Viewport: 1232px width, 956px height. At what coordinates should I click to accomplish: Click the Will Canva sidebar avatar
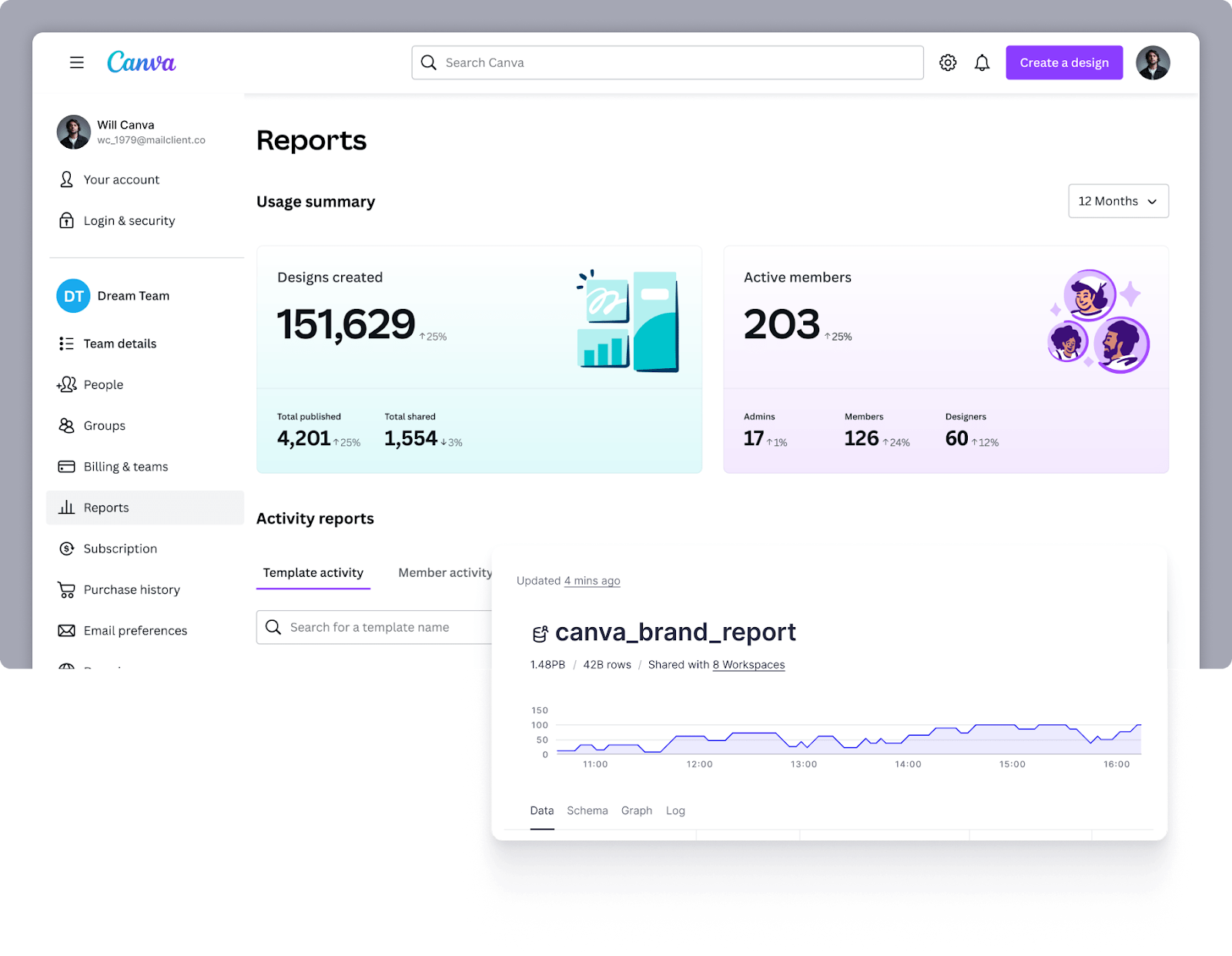(73, 132)
